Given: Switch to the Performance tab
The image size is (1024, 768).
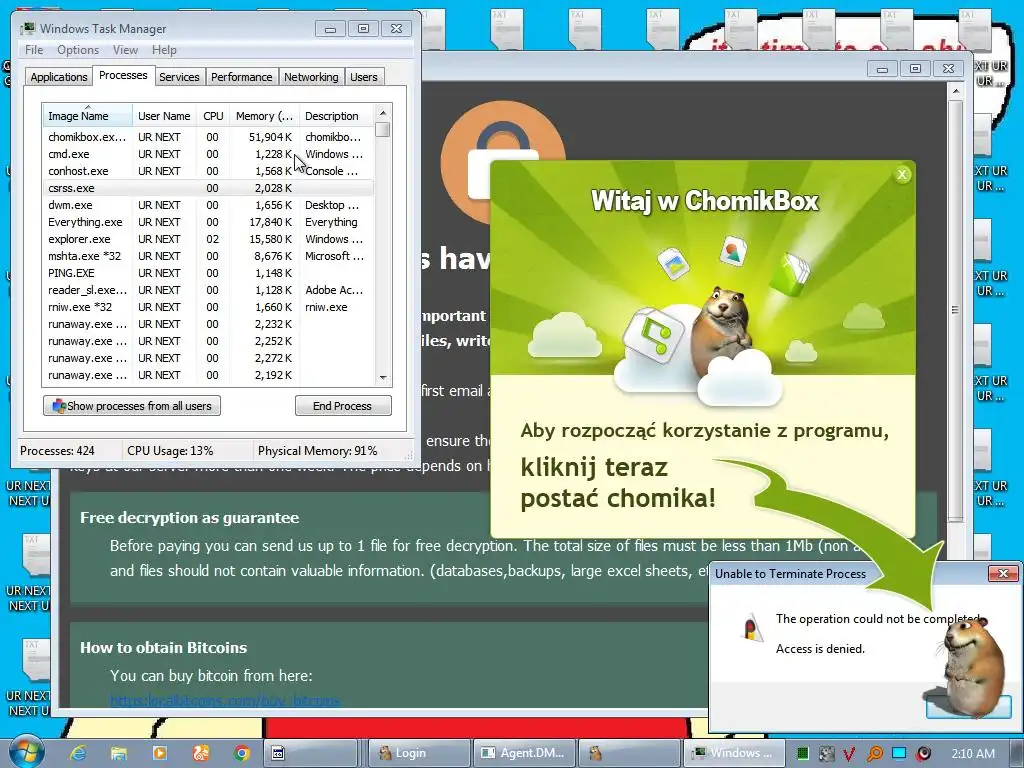Looking at the screenshot, I should pyautogui.click(x=242, y=77).
